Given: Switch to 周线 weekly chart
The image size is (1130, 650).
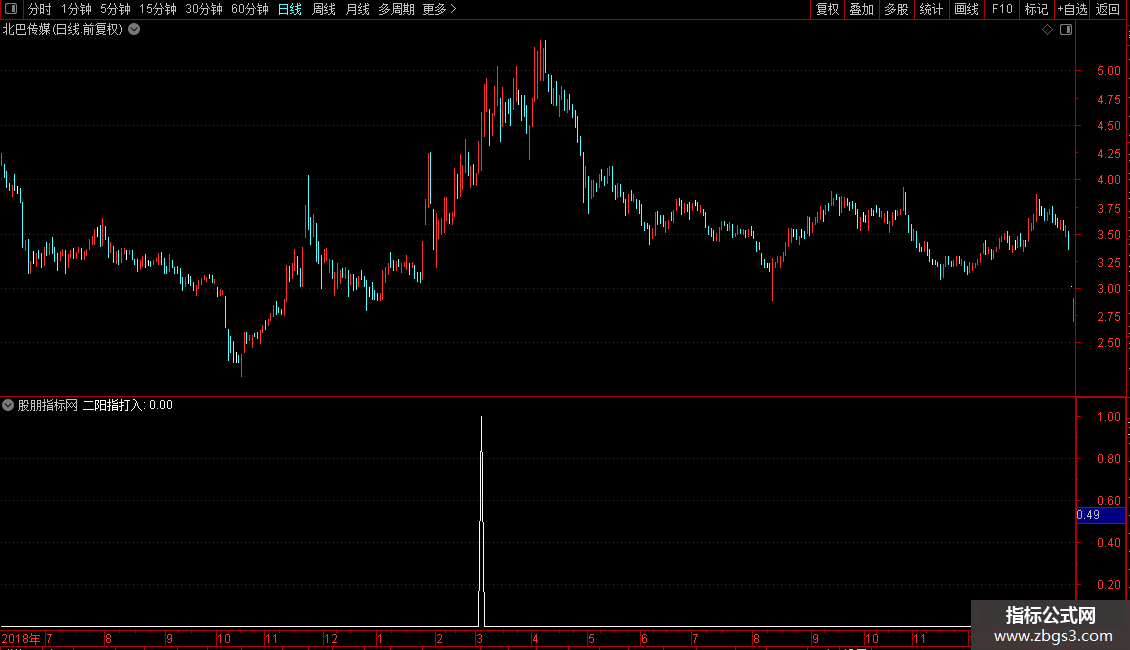Looking at the screenshot, I should click(x=324, y=9).
